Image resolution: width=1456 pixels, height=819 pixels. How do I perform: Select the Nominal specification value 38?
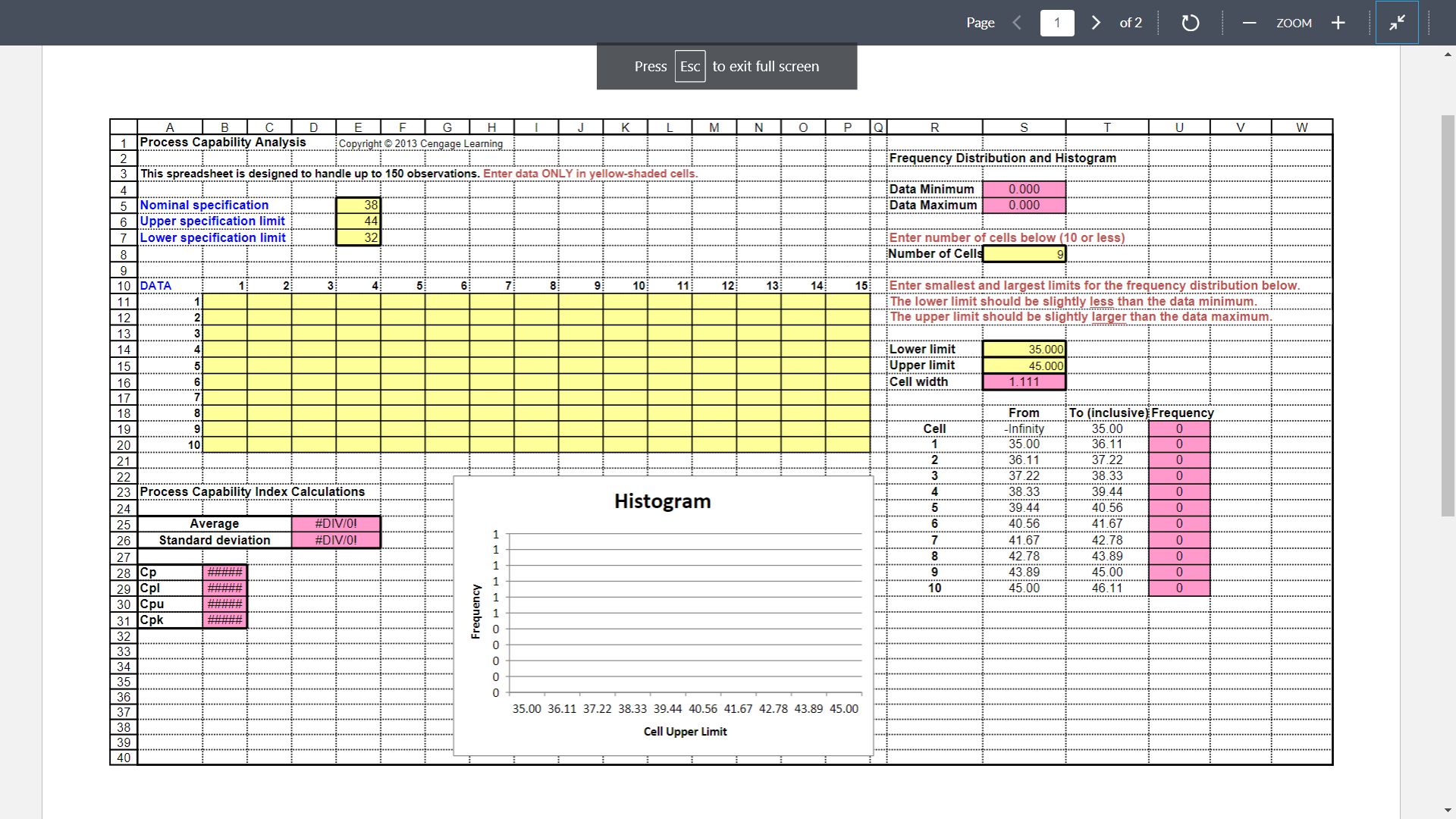click(x=357, y=205)
